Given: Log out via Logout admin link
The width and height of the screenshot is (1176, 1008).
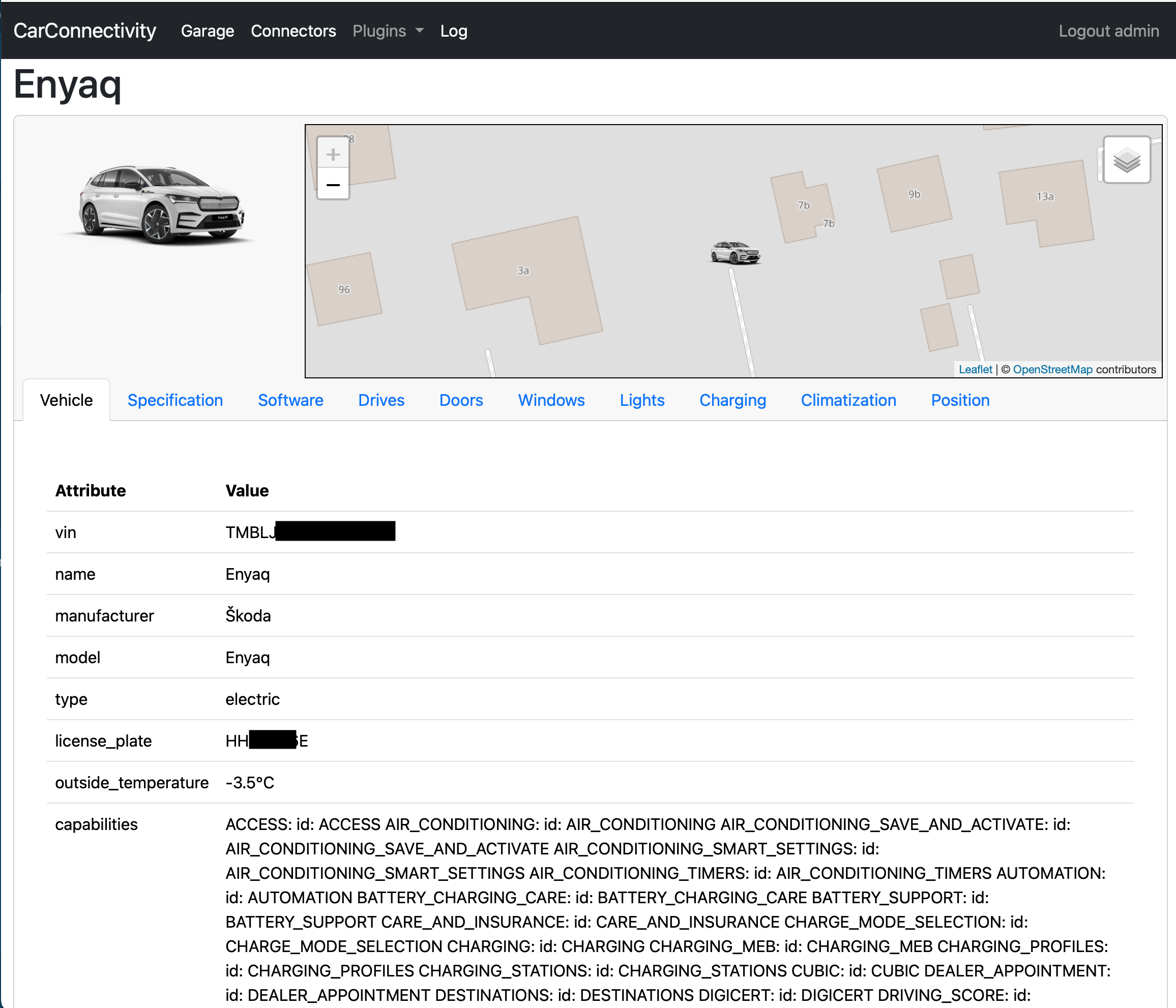Looking at the screenshot, I should click(1108, 31).
